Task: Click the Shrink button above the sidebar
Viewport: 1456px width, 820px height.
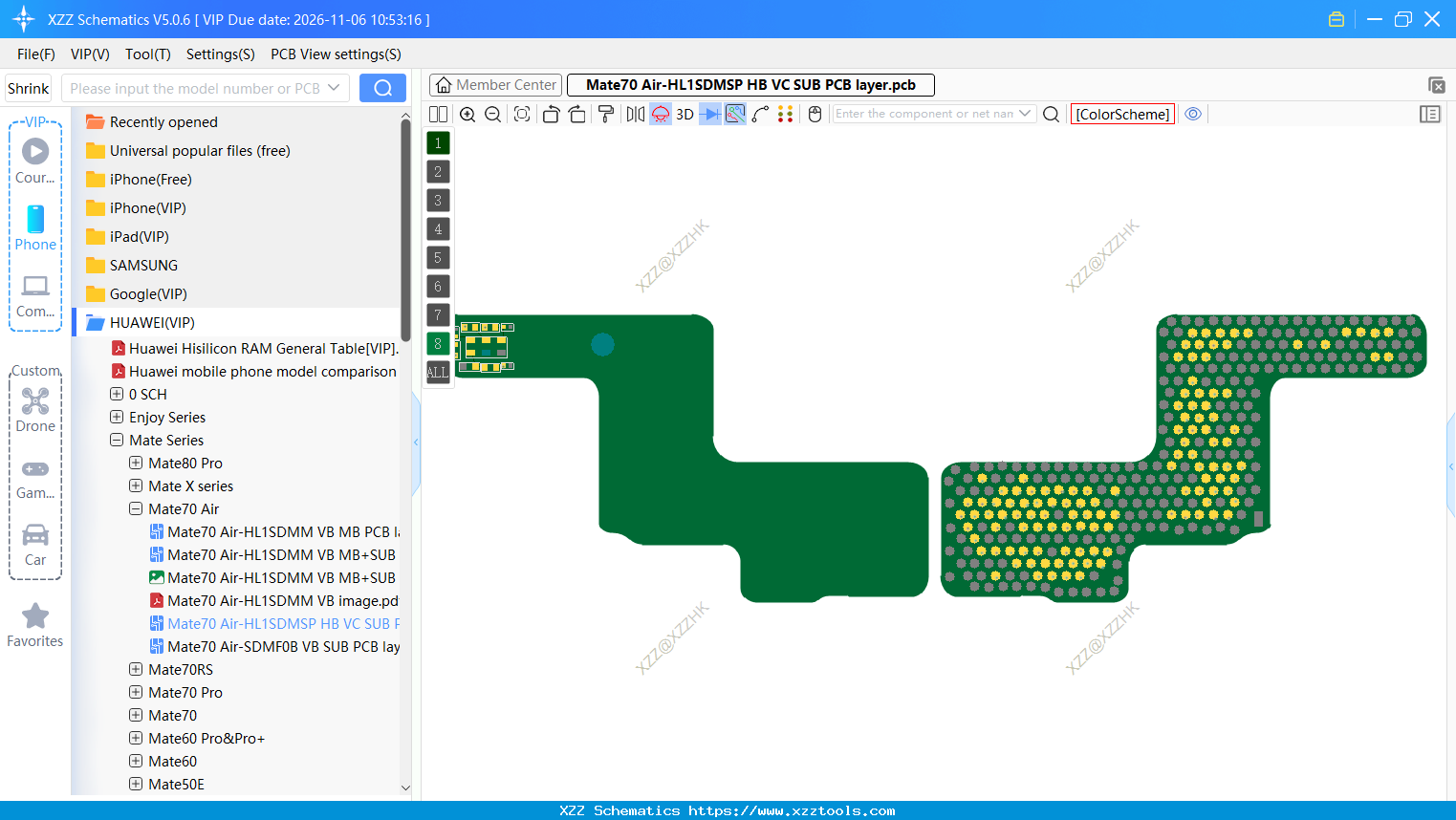Action: tap(28, 88)
